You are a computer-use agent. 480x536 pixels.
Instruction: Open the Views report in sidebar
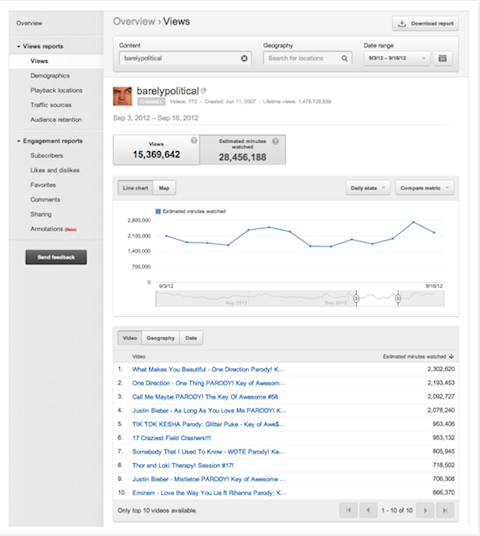point(39,61)
